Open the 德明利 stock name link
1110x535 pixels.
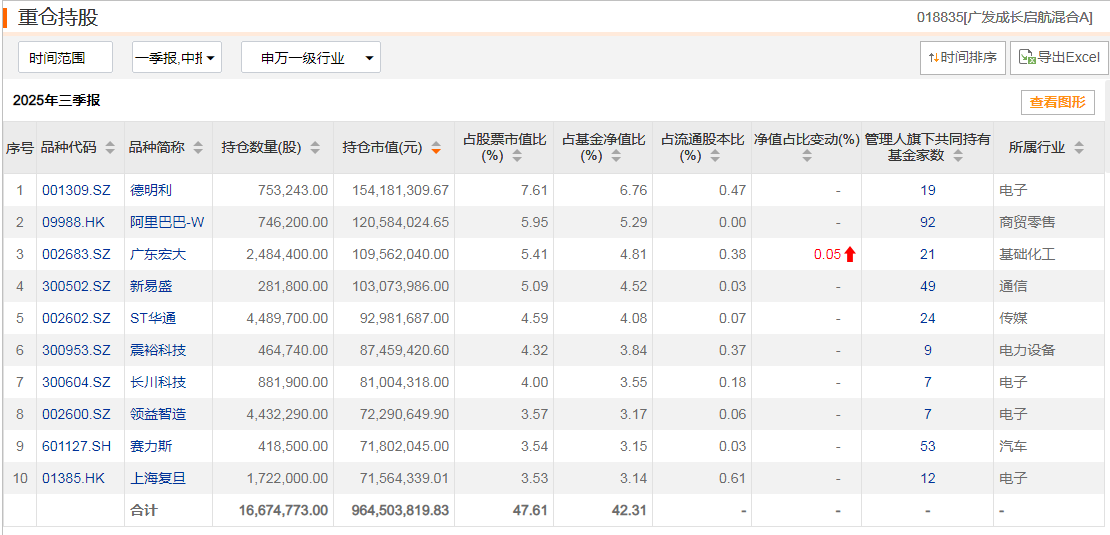(x=151, y=190)
